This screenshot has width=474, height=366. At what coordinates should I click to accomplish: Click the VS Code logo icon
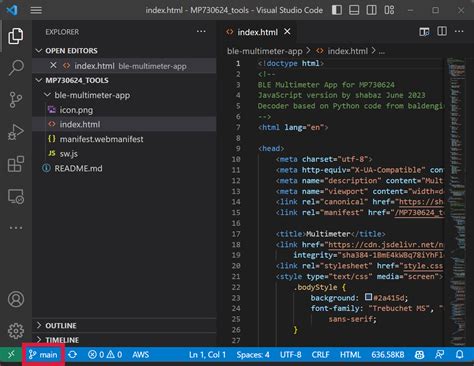(x=12, y=10)
